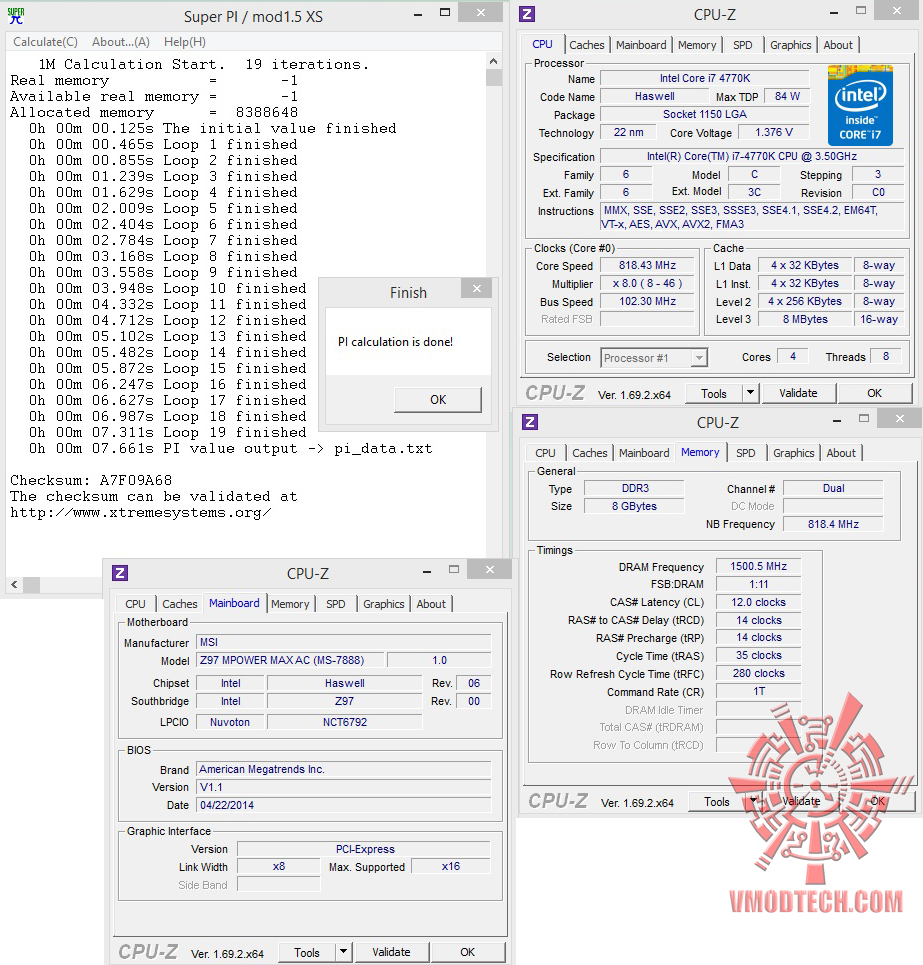
Task: Open Tools button in CPU-Z CPU window
Action: click(714, 393)
